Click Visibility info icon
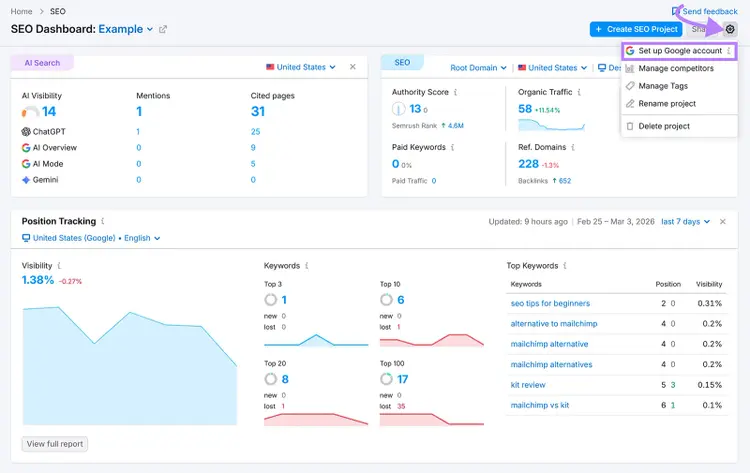750x473 pixels. point(59,265)
